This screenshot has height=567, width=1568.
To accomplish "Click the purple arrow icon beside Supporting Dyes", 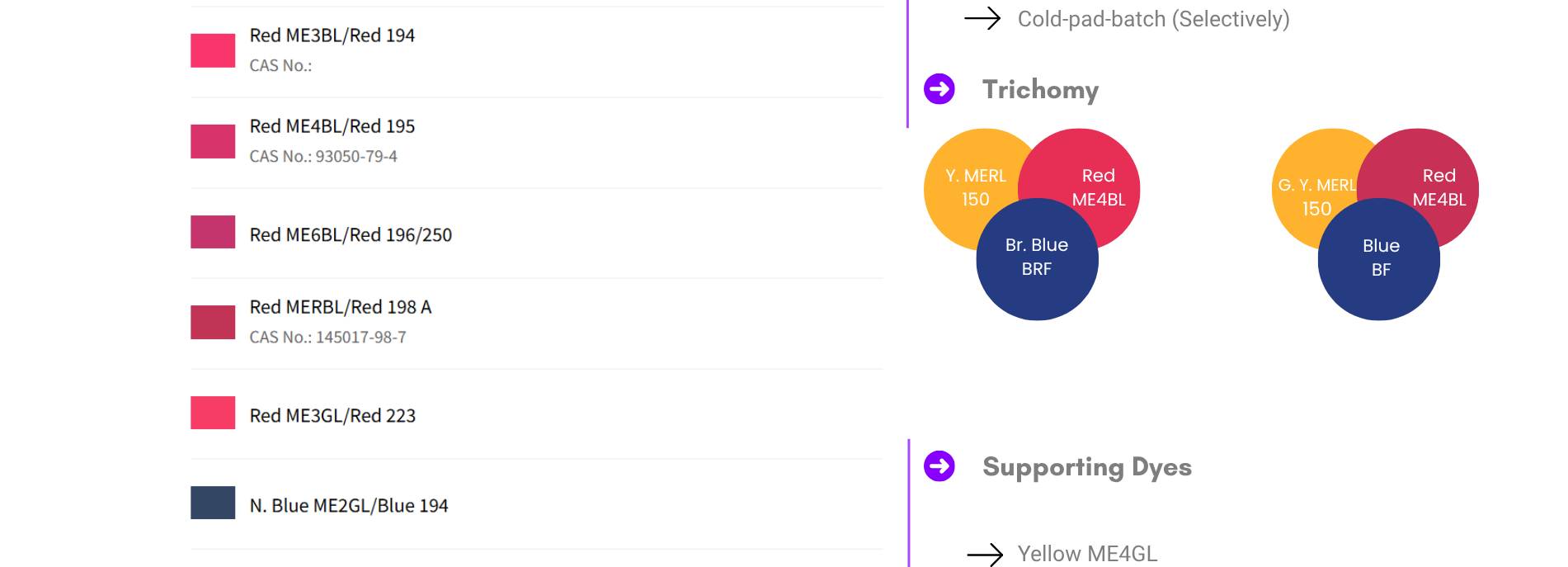I will (x=939, y=466).
